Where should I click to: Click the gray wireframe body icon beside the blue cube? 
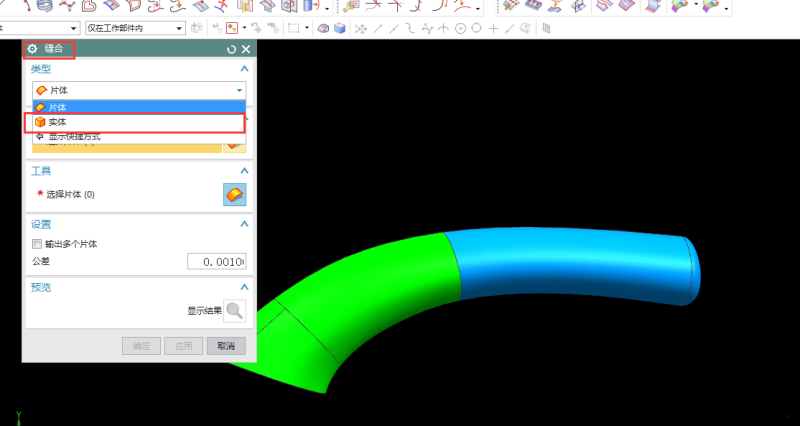click(323, 28)
